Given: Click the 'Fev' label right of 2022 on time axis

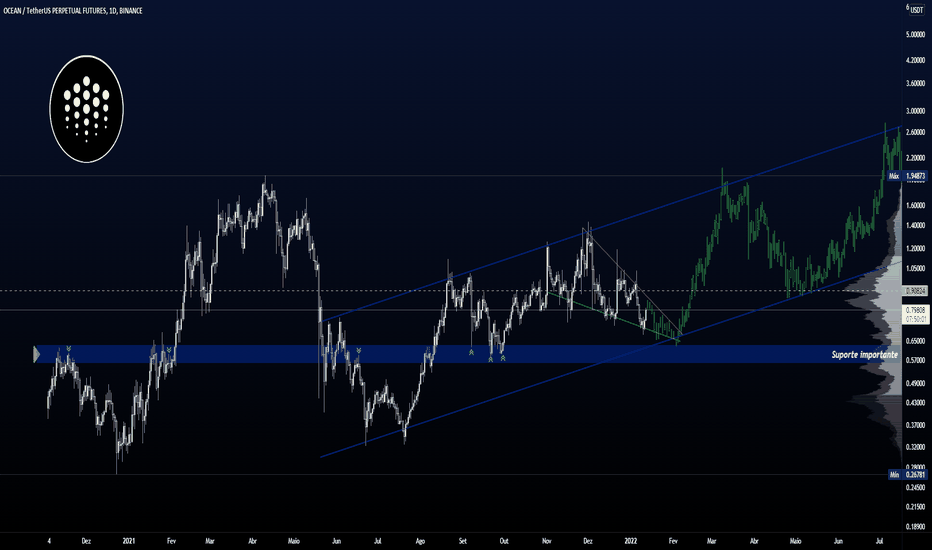Looking at the screenshot, I should [673, 541].
